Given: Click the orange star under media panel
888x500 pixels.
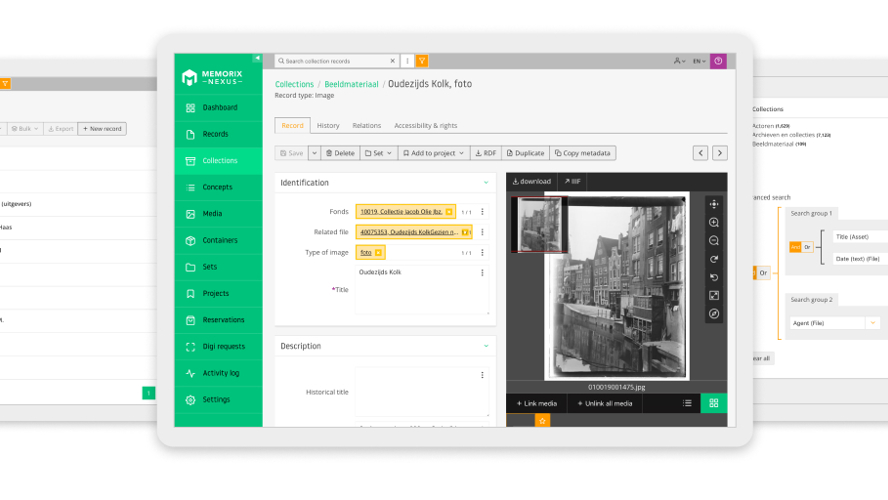Looking at the screenshot, I should click(x=543, y=421).
